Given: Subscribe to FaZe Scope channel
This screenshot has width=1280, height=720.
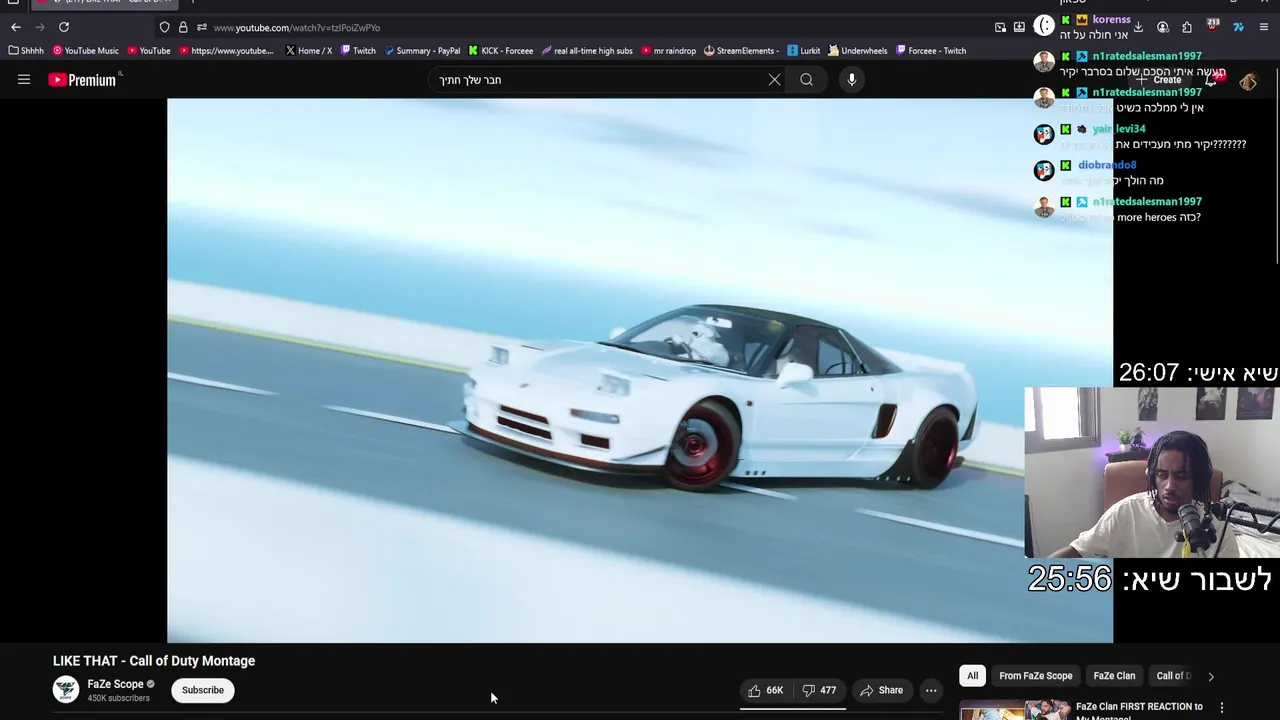Looking at the screenshot, I should (x=203, y=690).
